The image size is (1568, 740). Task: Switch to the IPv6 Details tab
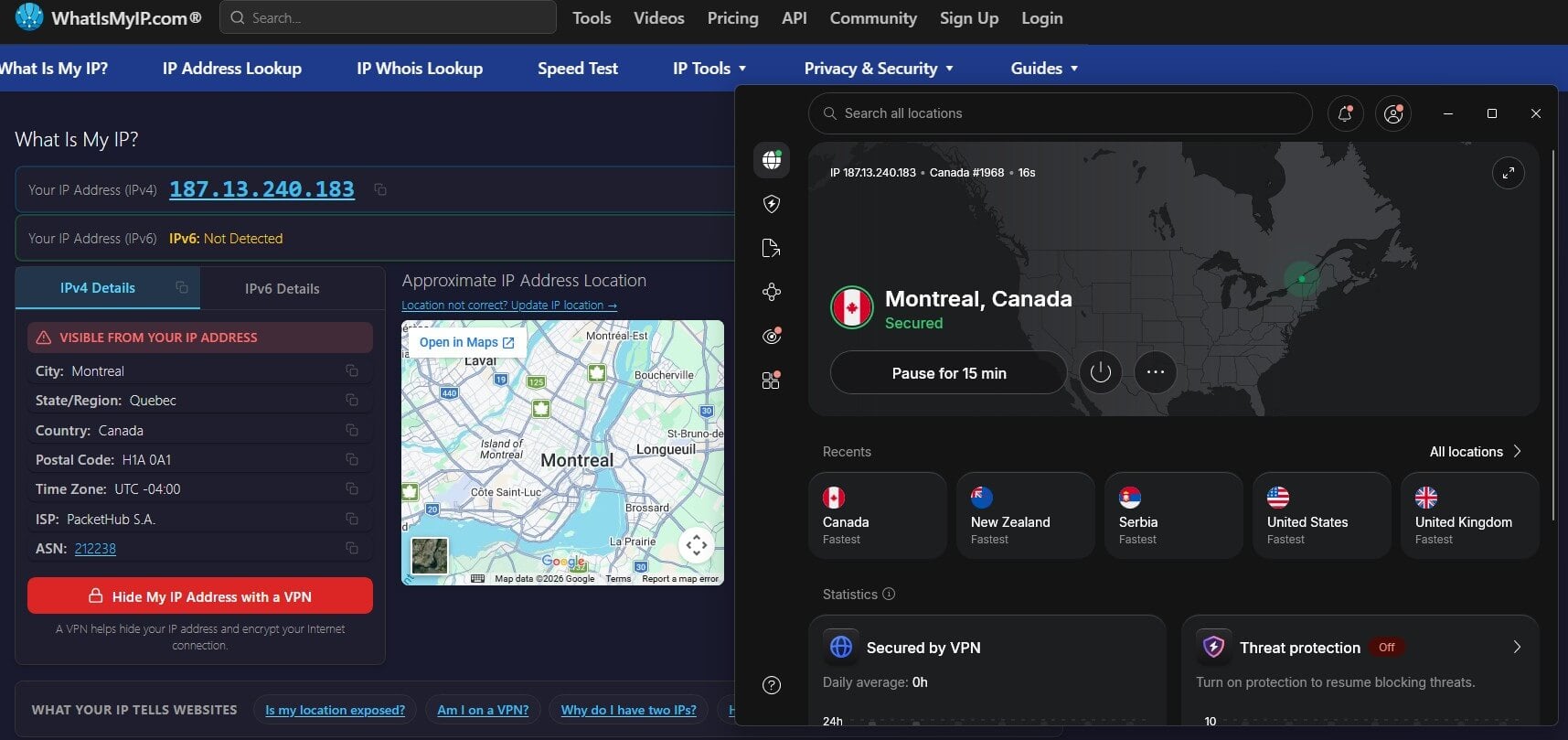click(x=282, y=288)
